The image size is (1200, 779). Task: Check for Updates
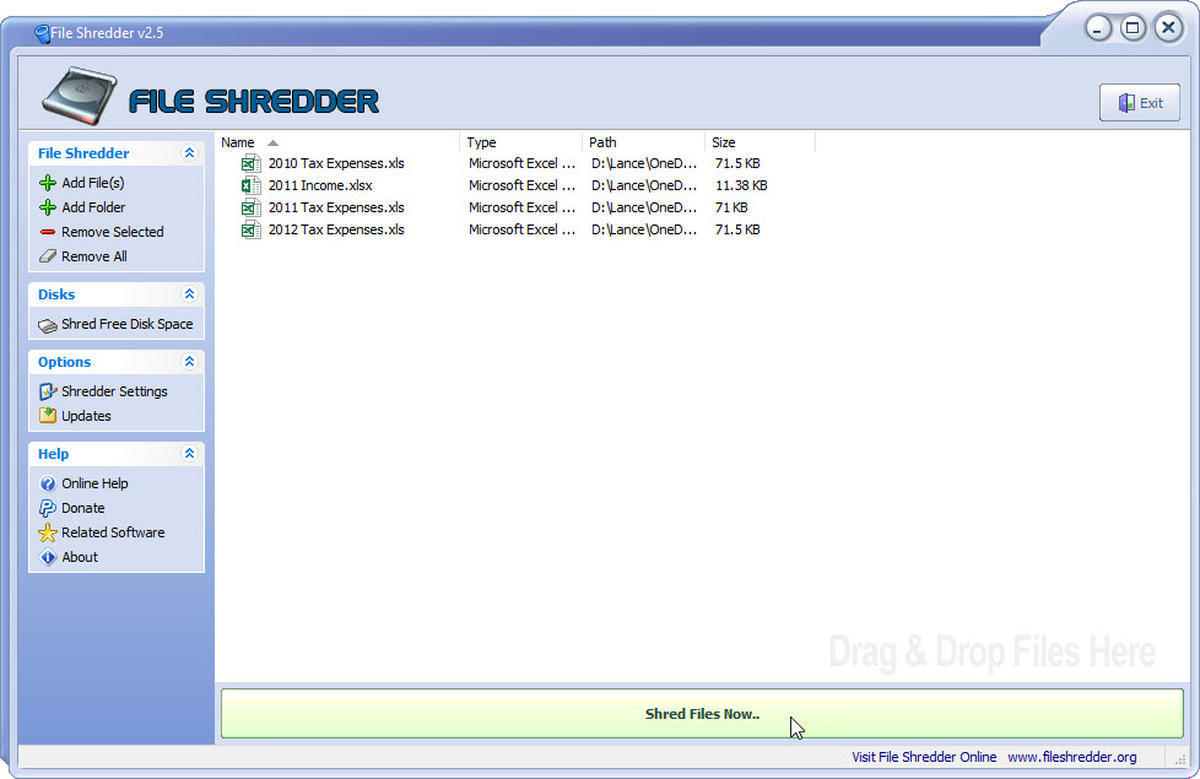pyautogui.click(x=85, y=416)
